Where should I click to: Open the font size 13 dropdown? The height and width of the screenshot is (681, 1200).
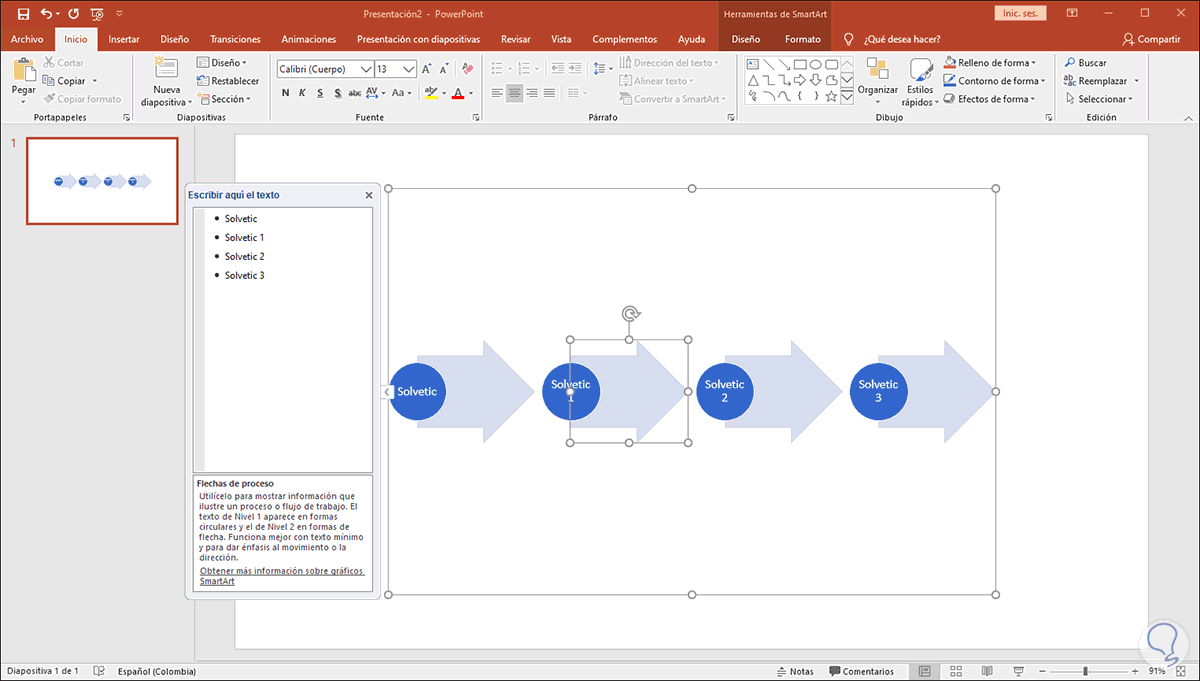pyautogui.click(x=409, y=69)
